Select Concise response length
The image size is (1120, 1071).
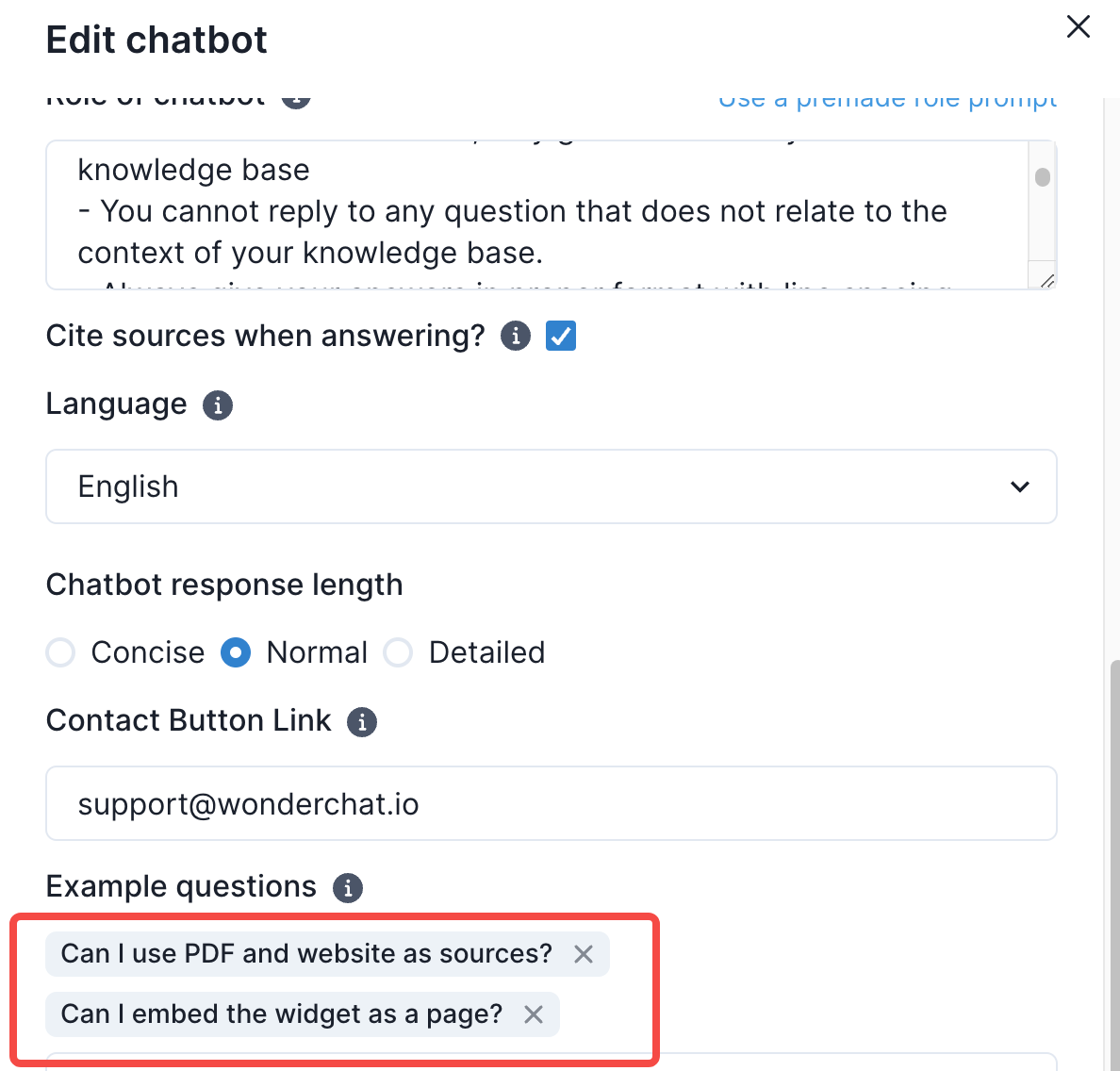[x=61, y=652]
